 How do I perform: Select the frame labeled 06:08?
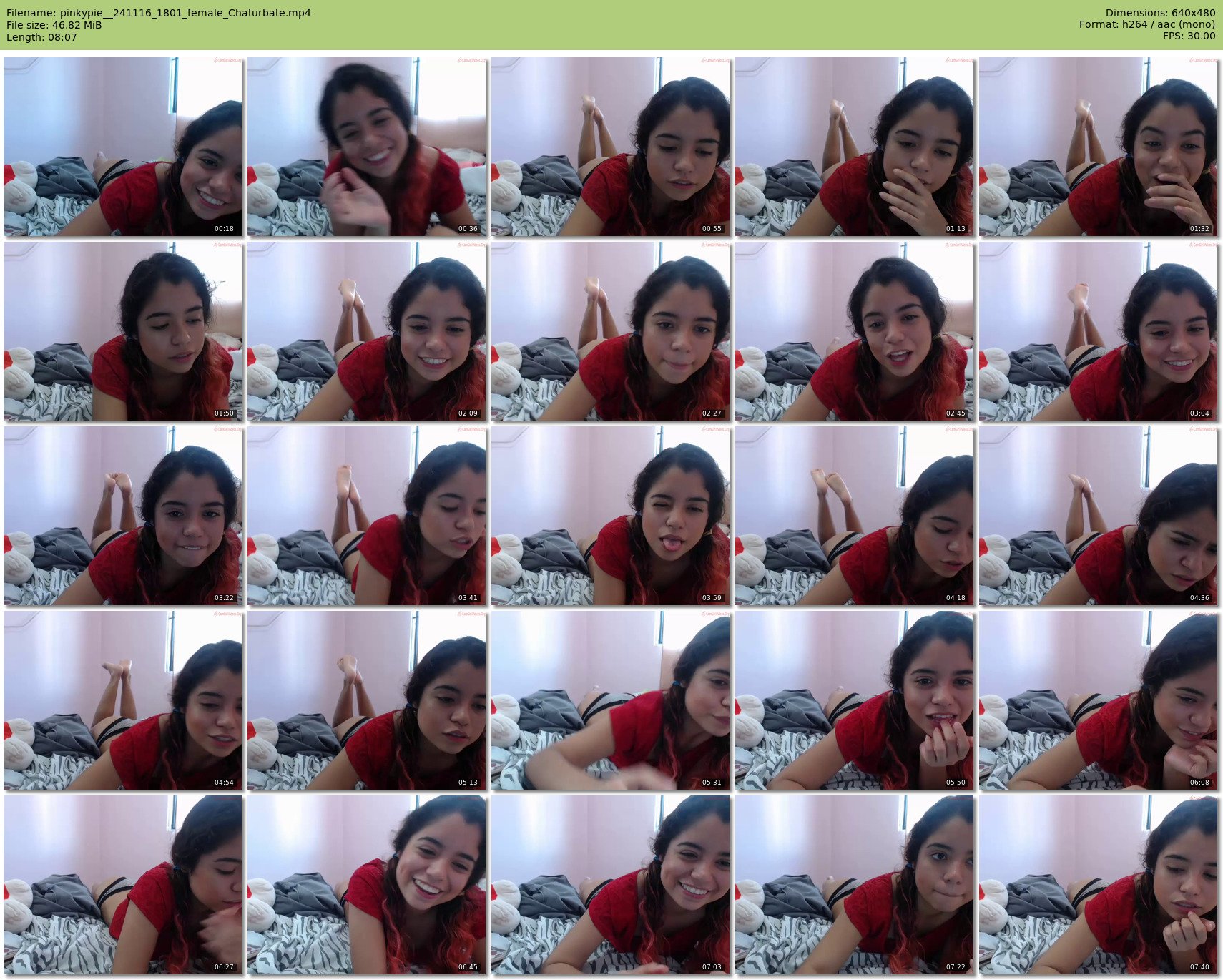1099,700
